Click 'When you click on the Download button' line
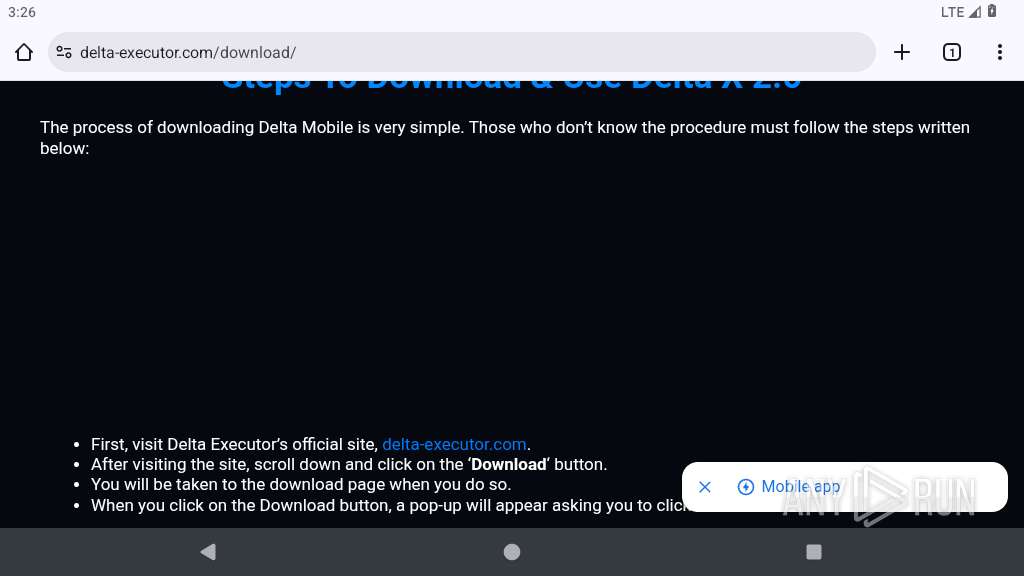The height and width of the screenshot is (576, 1024). [389, 505]
